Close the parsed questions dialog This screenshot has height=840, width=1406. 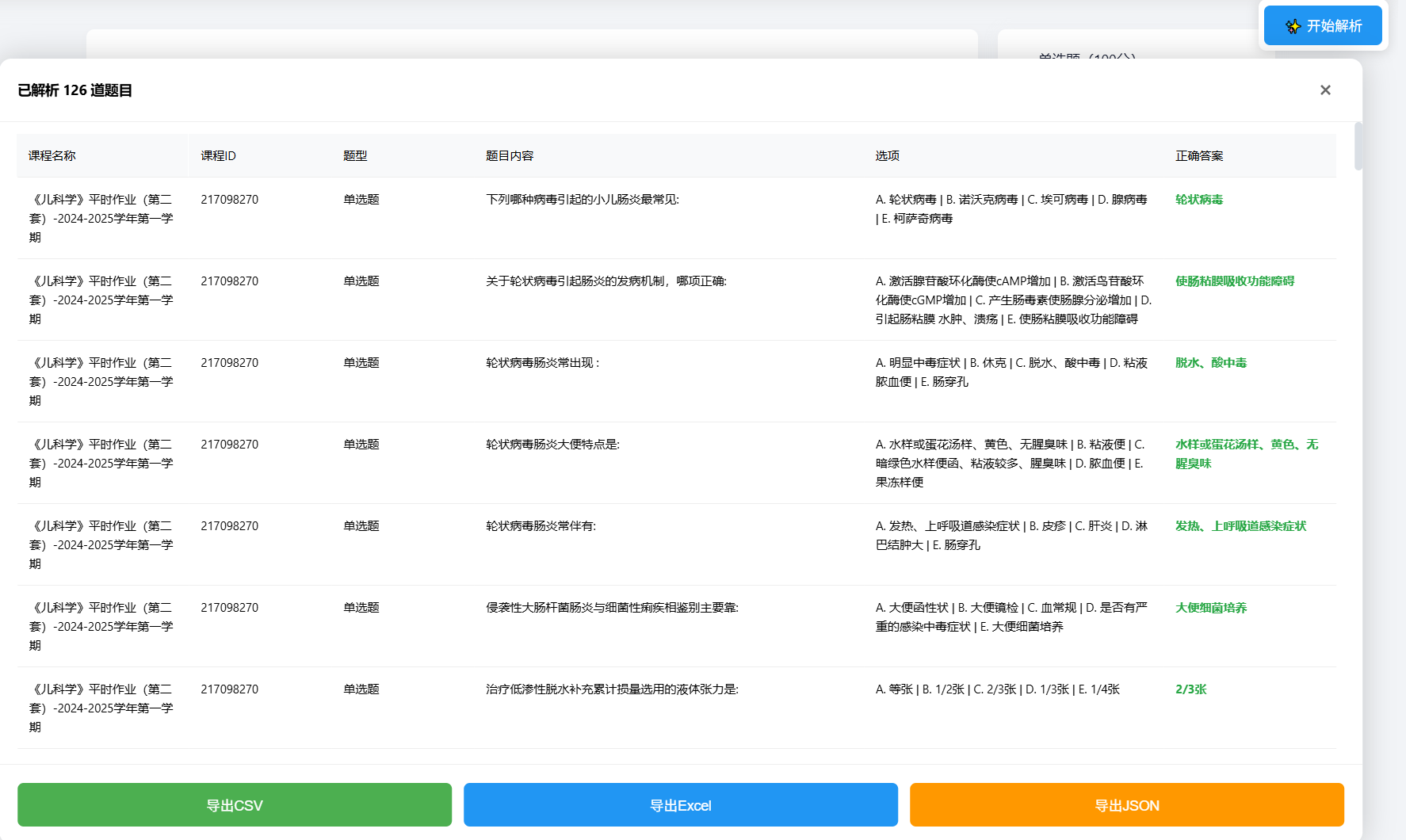click(x=1325, y=90)
